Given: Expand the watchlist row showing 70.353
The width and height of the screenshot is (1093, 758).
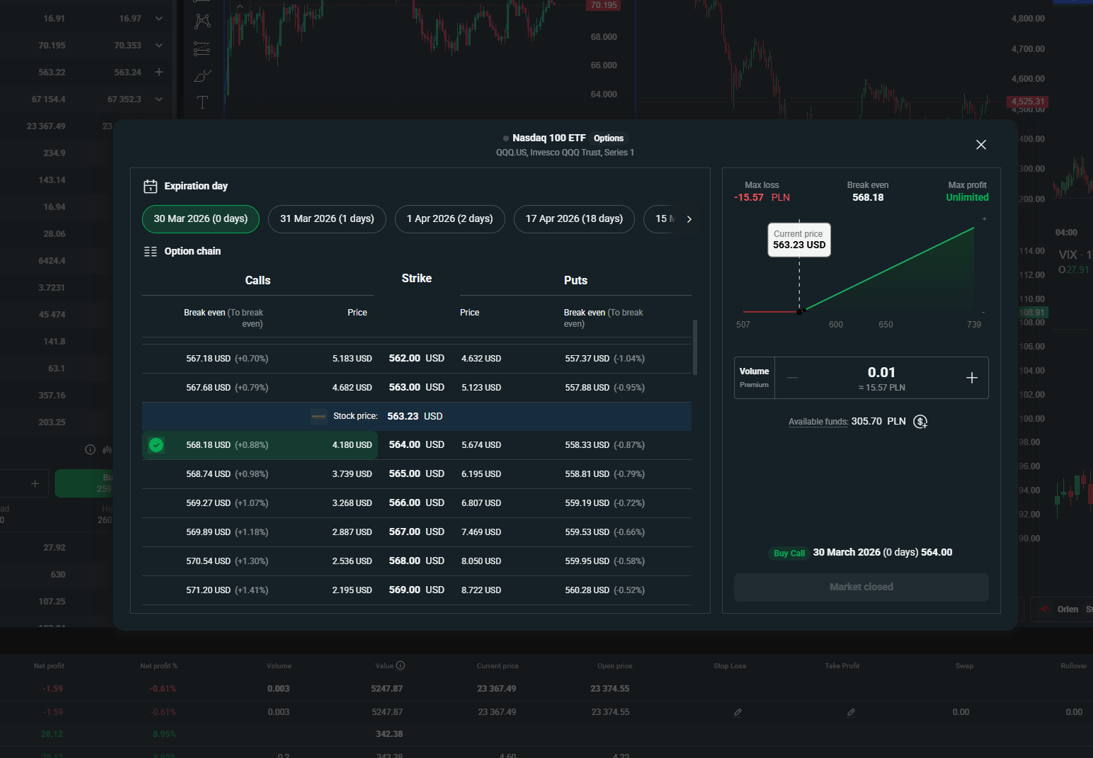Looking at the screenshot, I should 158,46.
